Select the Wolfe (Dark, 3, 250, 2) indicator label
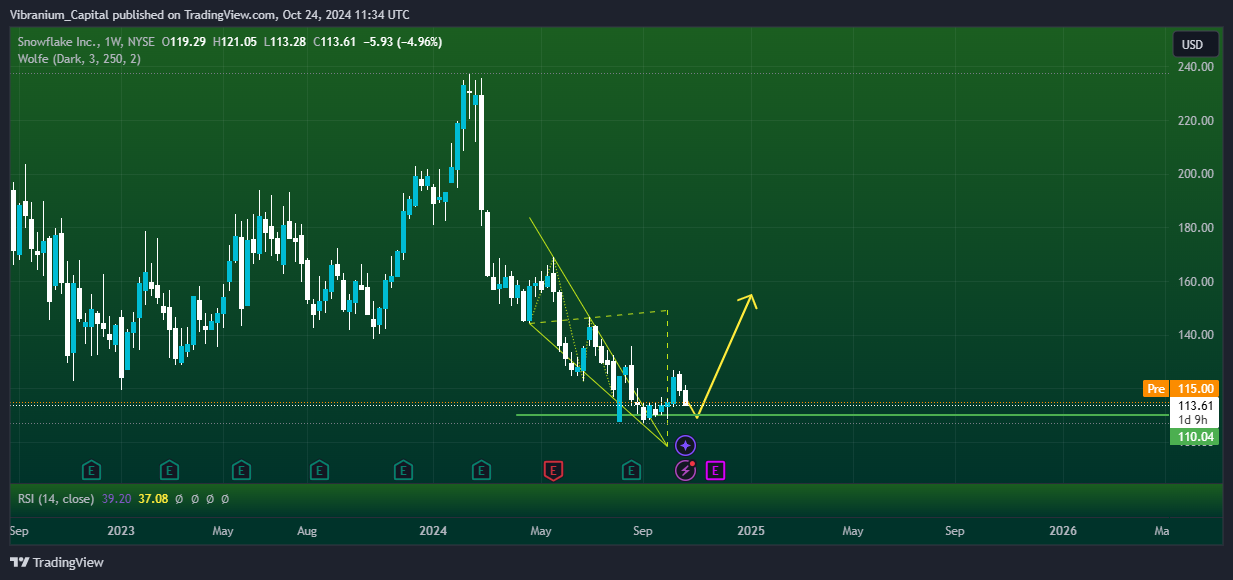 coord(79,59)
